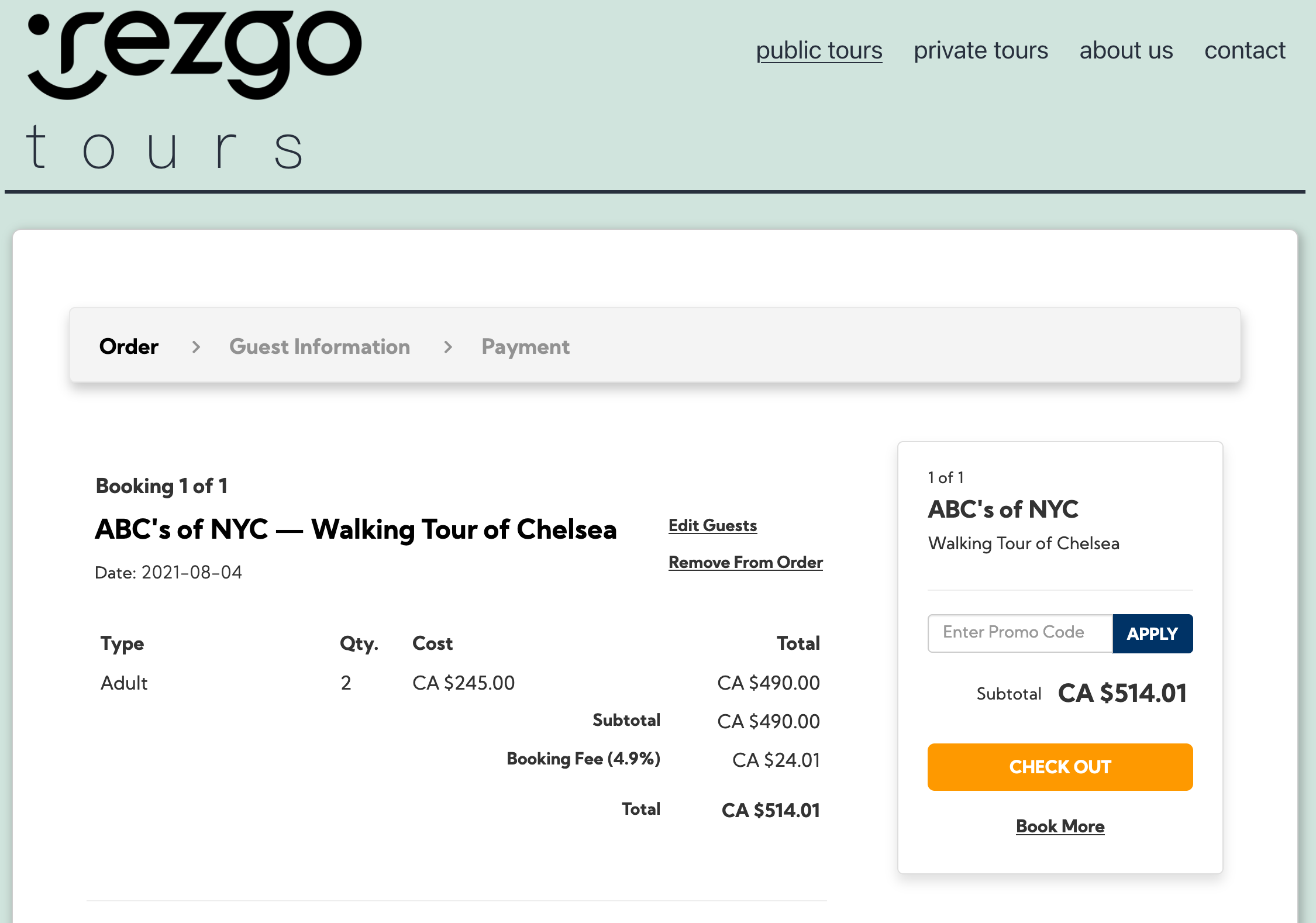Click the Guest Information step indicator
The height and width of the screenshot is (923, 1316).
320,347
